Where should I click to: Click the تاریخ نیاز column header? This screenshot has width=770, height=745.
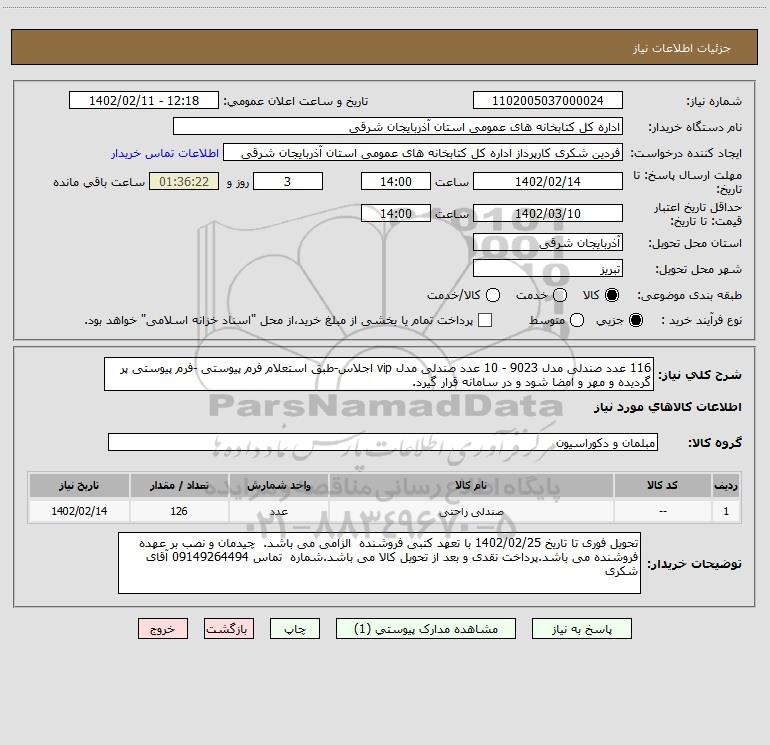pos(79,485)
